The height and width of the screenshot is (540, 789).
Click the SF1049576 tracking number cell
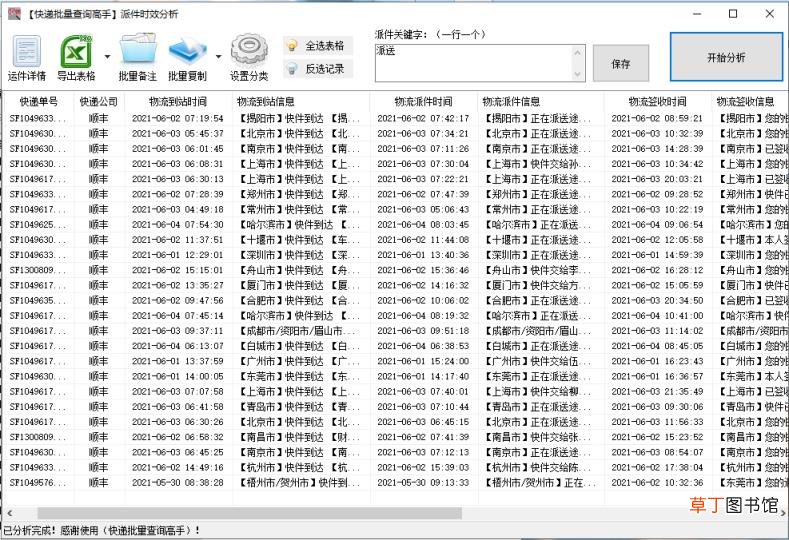pos(38,483)
